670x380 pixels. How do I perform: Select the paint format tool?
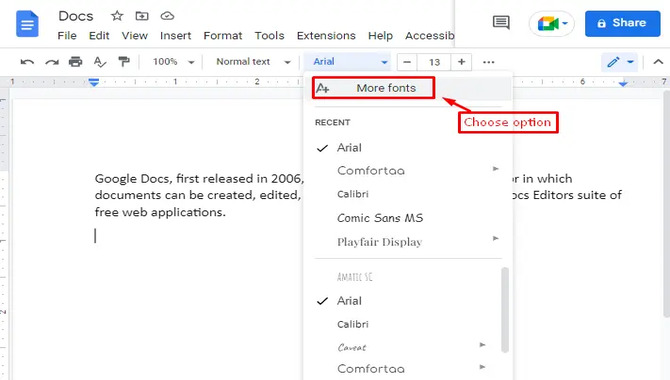(x=124, y=62)
